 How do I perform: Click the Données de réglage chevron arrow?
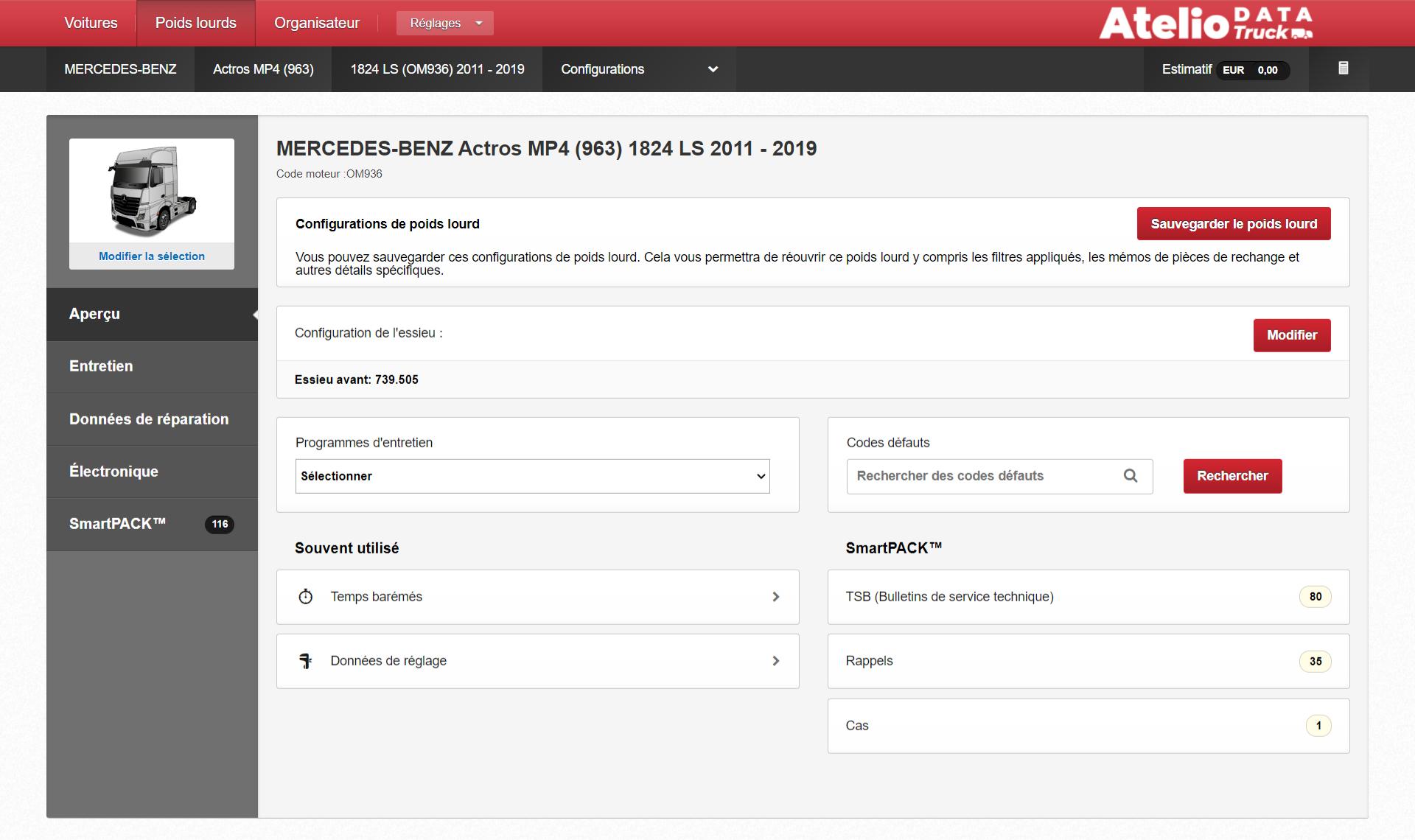775,661
